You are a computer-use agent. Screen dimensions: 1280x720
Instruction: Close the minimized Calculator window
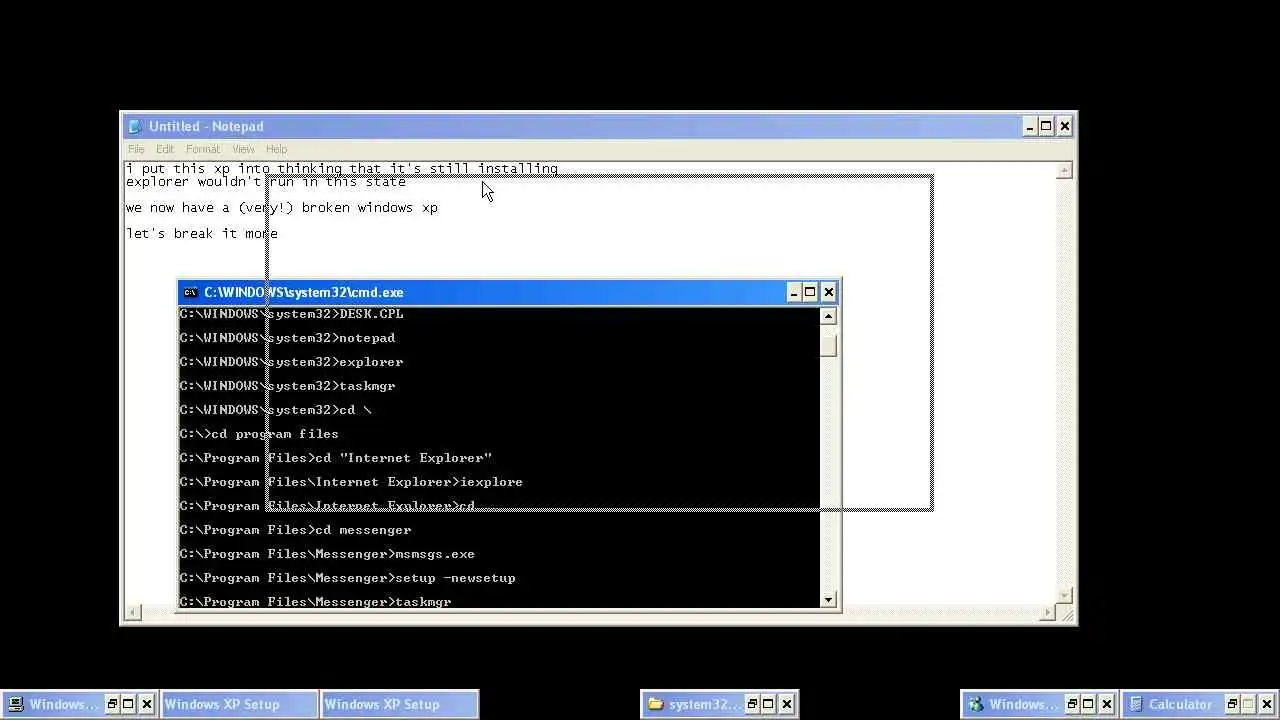(1267, 704)
